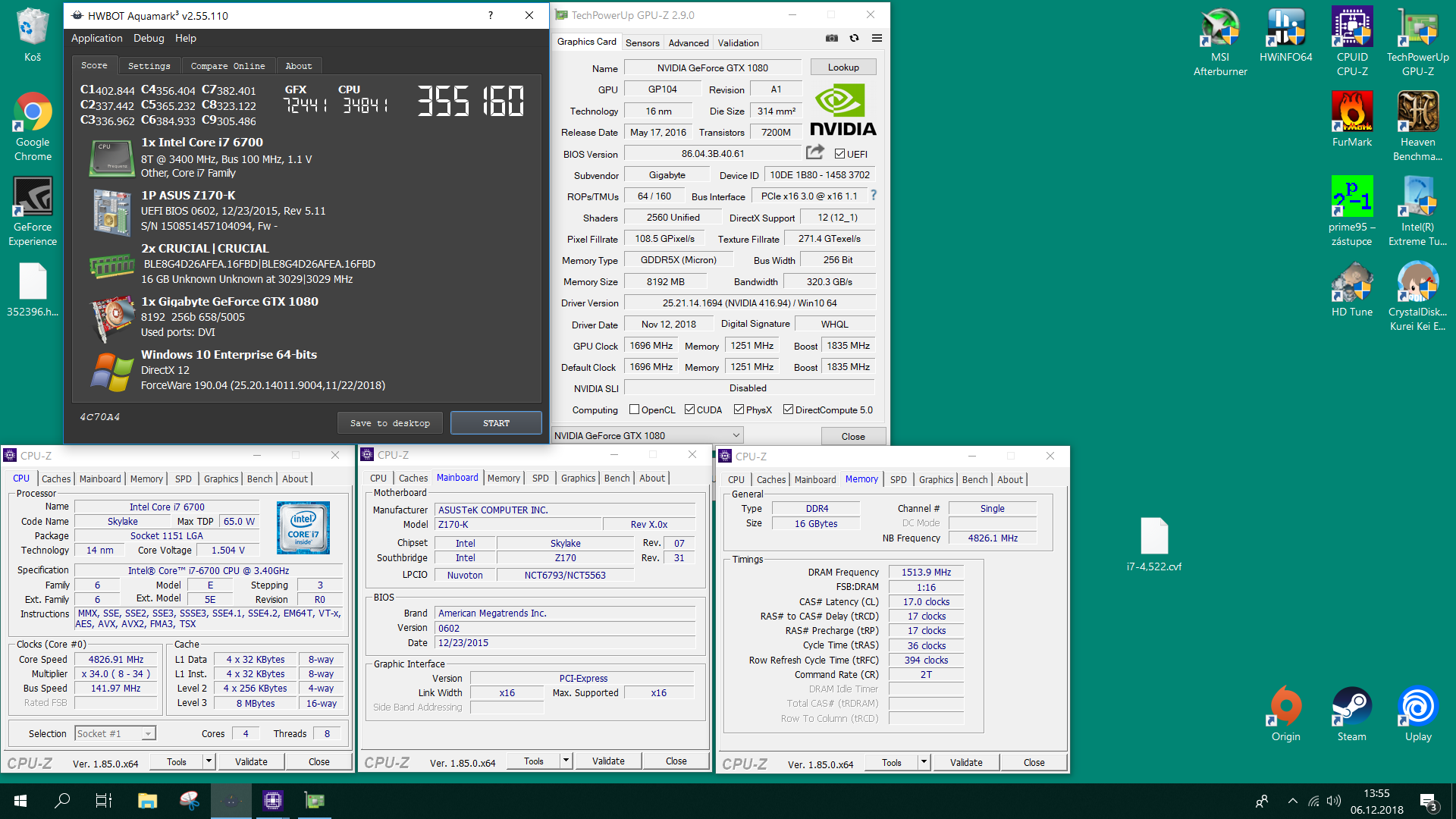This screenshot has width=1456, height=819.
Task: Open the Help menu in Aquamark
Action: coord(186,38)
